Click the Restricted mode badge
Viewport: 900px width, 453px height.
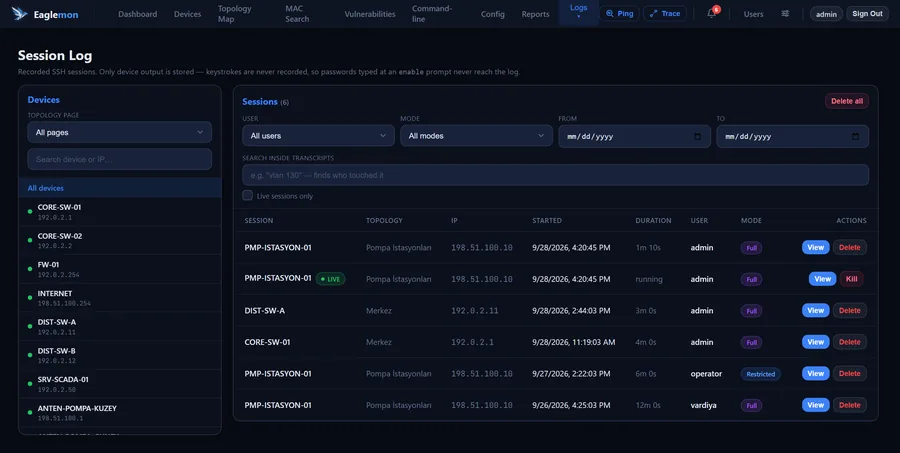761,374
